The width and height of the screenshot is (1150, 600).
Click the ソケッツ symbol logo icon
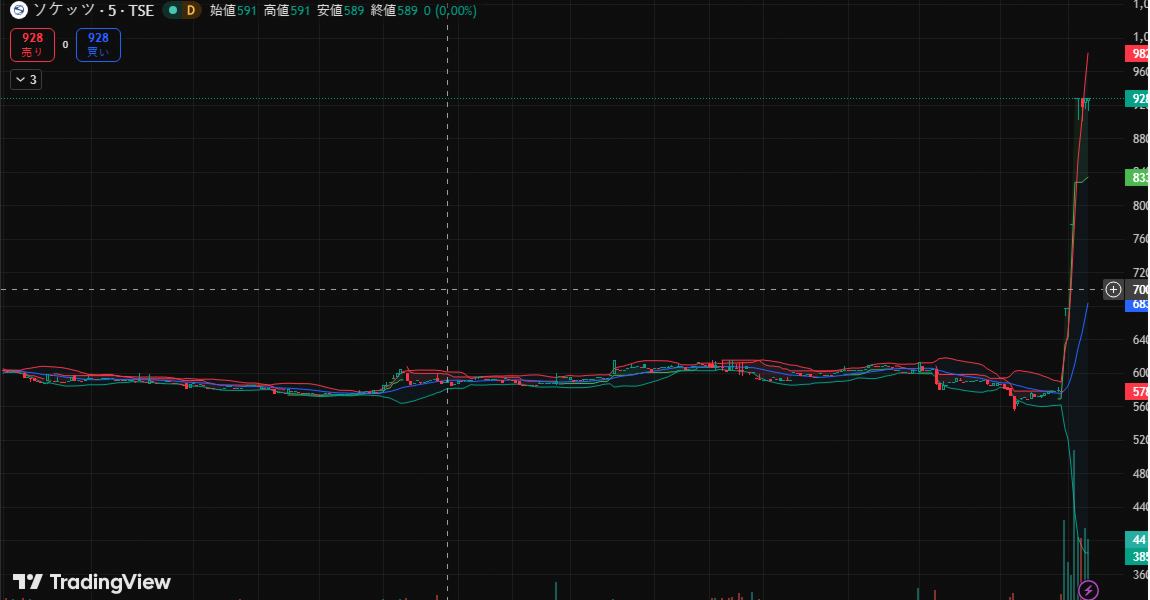pyautogui.click(x=18, y=10)
